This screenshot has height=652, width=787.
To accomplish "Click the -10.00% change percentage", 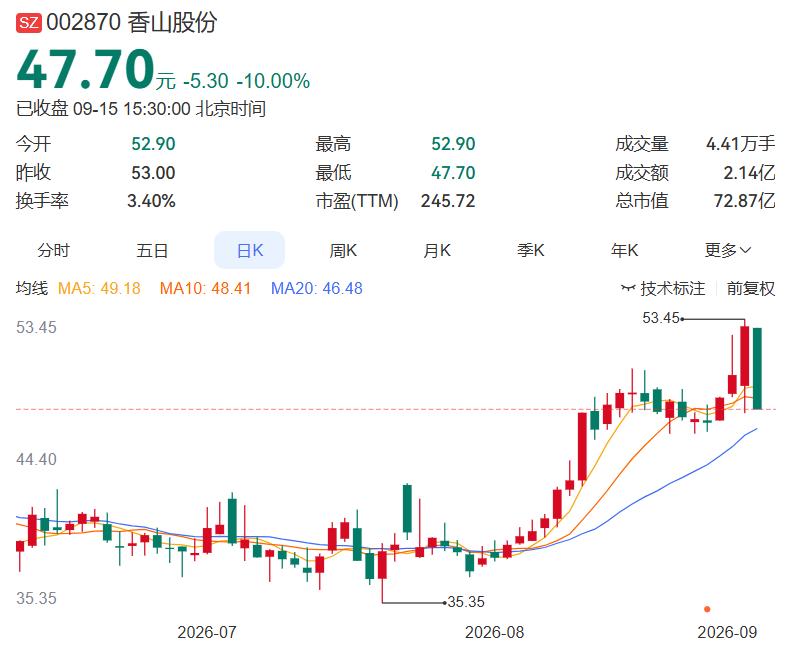I will pyautogui.click(x=274, y=81).
